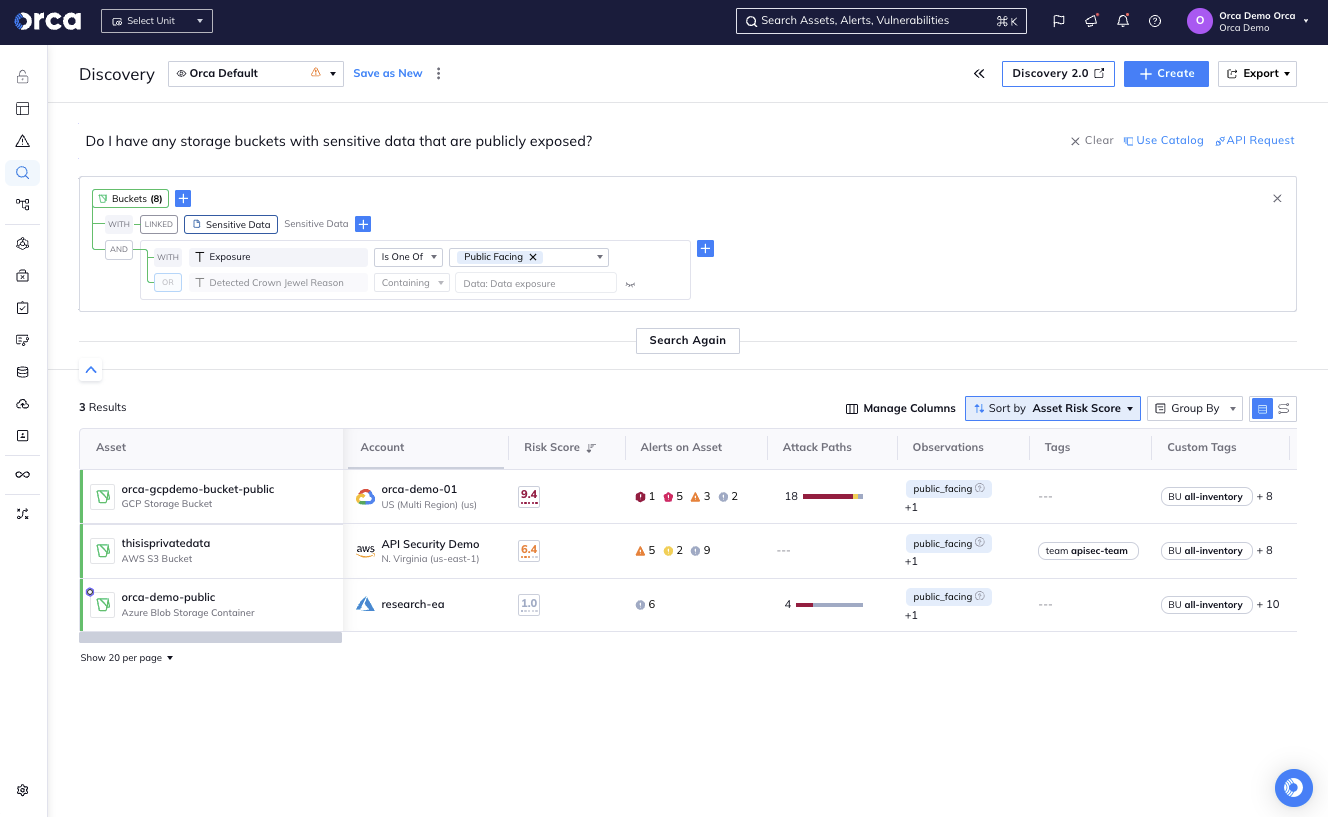Image resolution: width=1328 pixels, height=817 pixels.
Task: Click the attack path graph icon in the sidebar
Action: coord(22,205)
